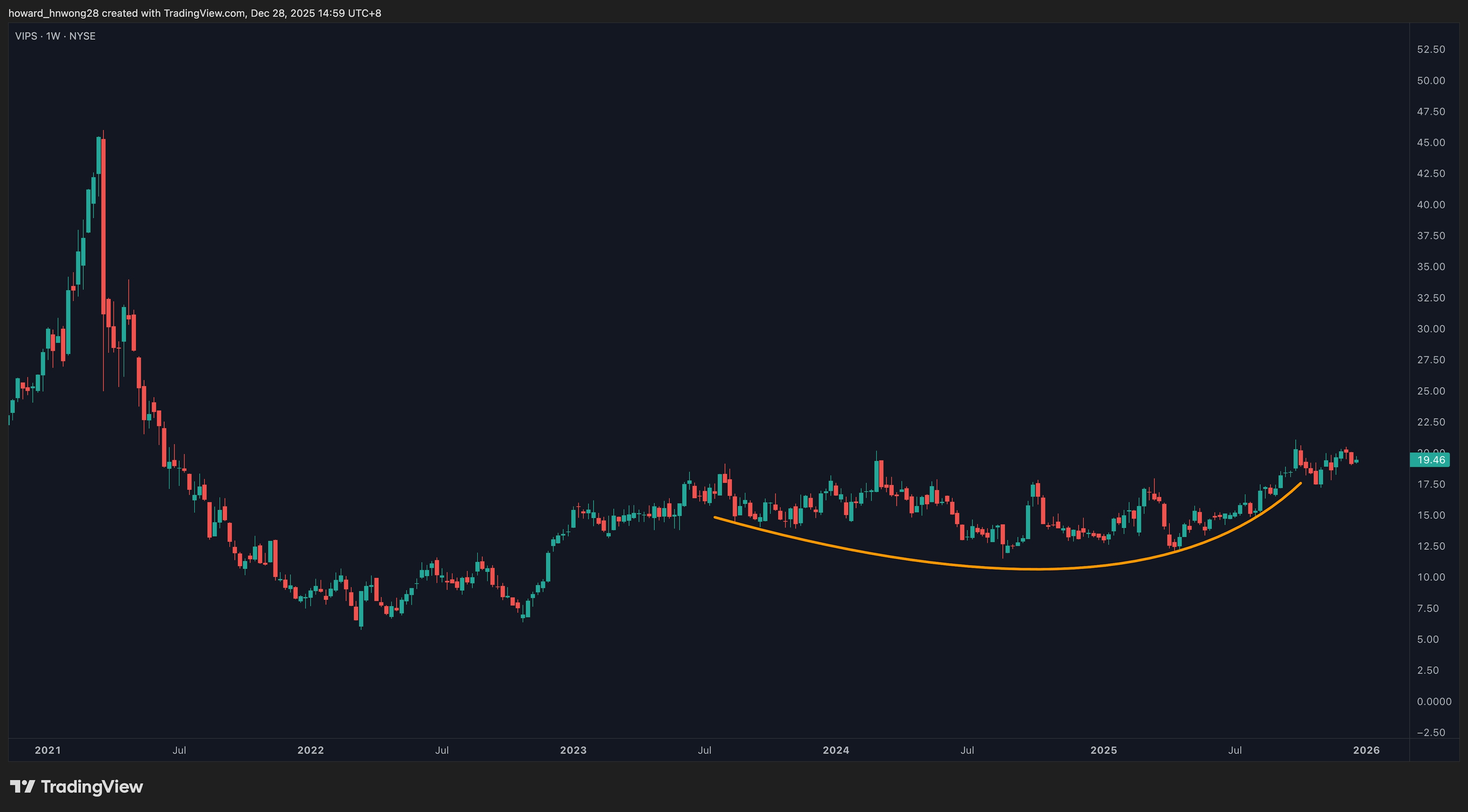1468x812 pixels.
Task: Click the header text with howard_hnwong28 credit
Action: pos(195,13)
